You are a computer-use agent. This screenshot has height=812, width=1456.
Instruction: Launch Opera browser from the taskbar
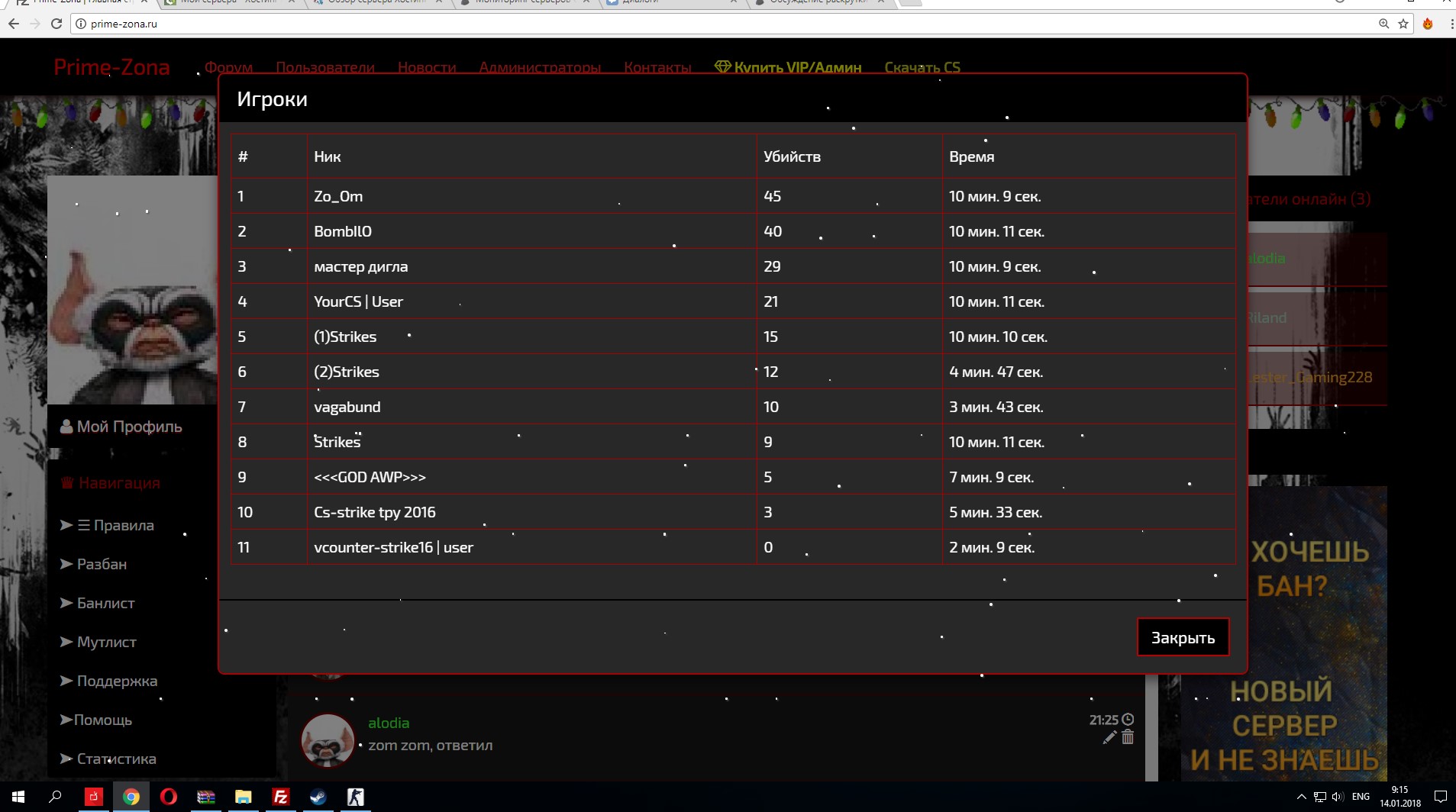pyautogui.click(x=168, y=797)
